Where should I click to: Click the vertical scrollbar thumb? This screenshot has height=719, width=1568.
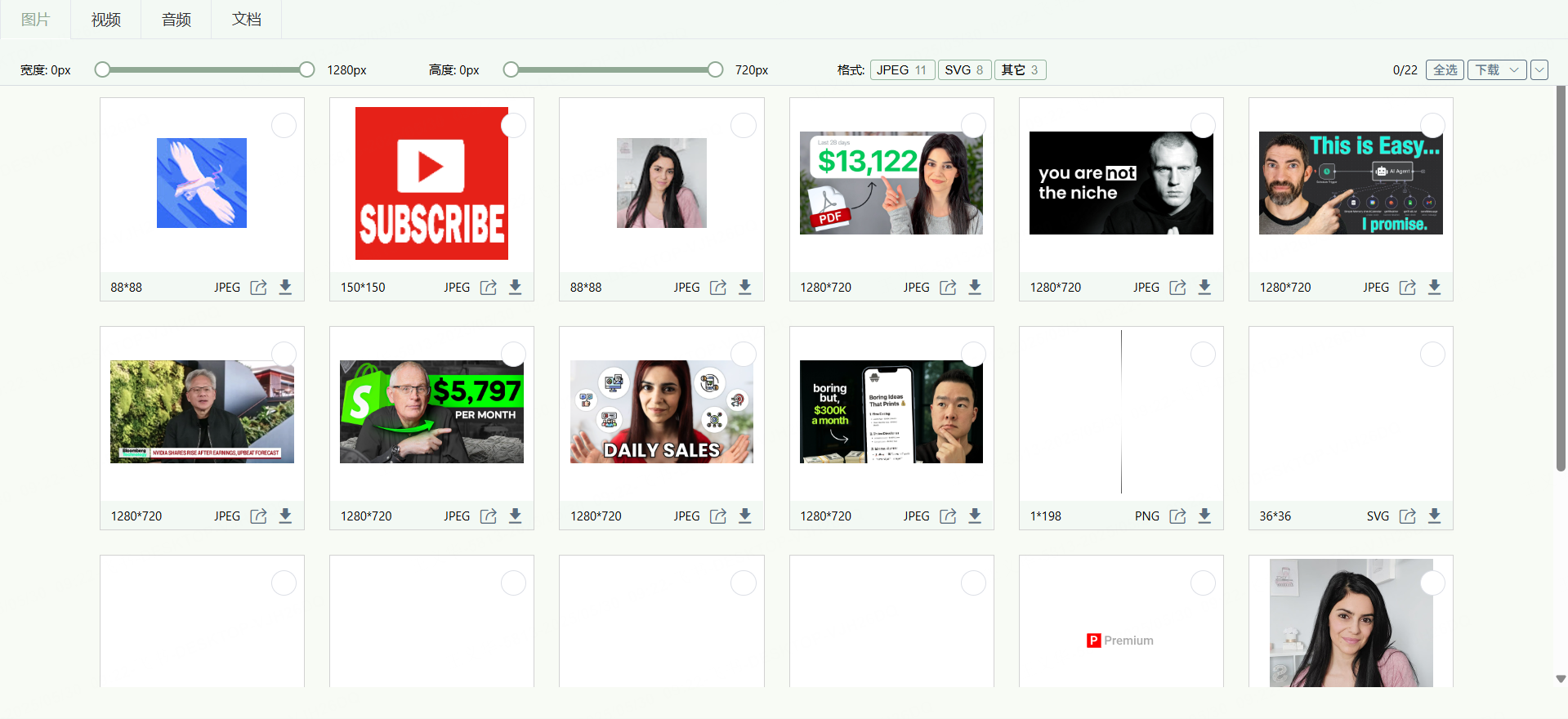(1561, 278)
